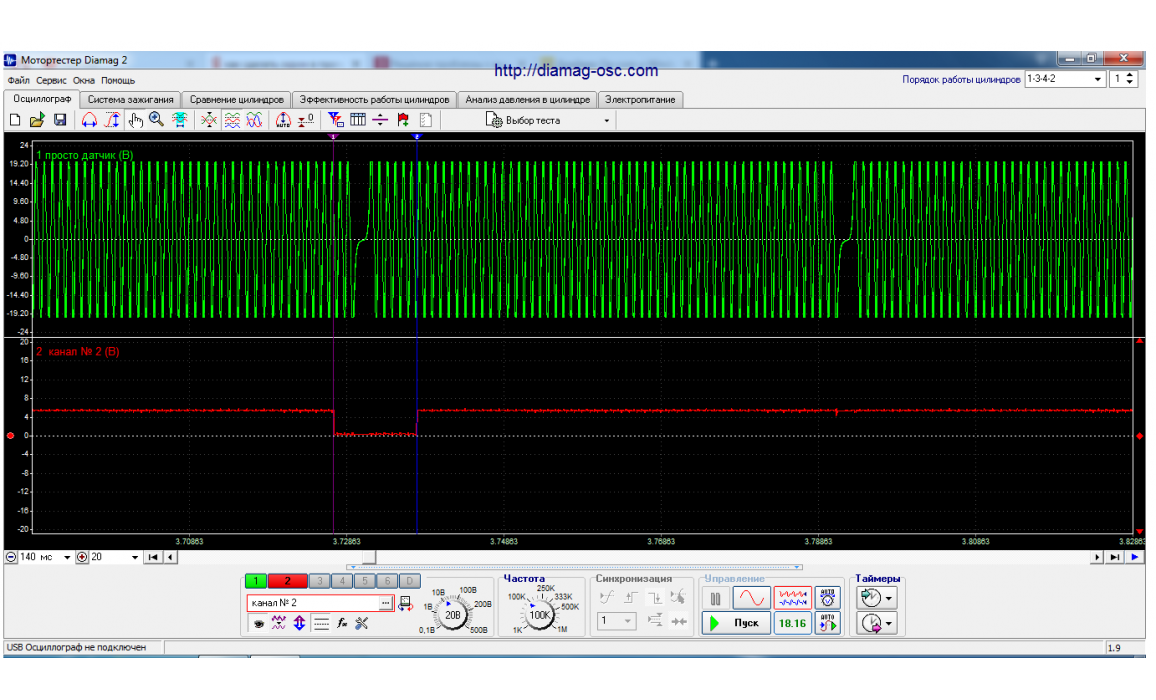Open the second timer dropdown with pink arrow
Viewport: 1156px width, 700px height.
876,624
